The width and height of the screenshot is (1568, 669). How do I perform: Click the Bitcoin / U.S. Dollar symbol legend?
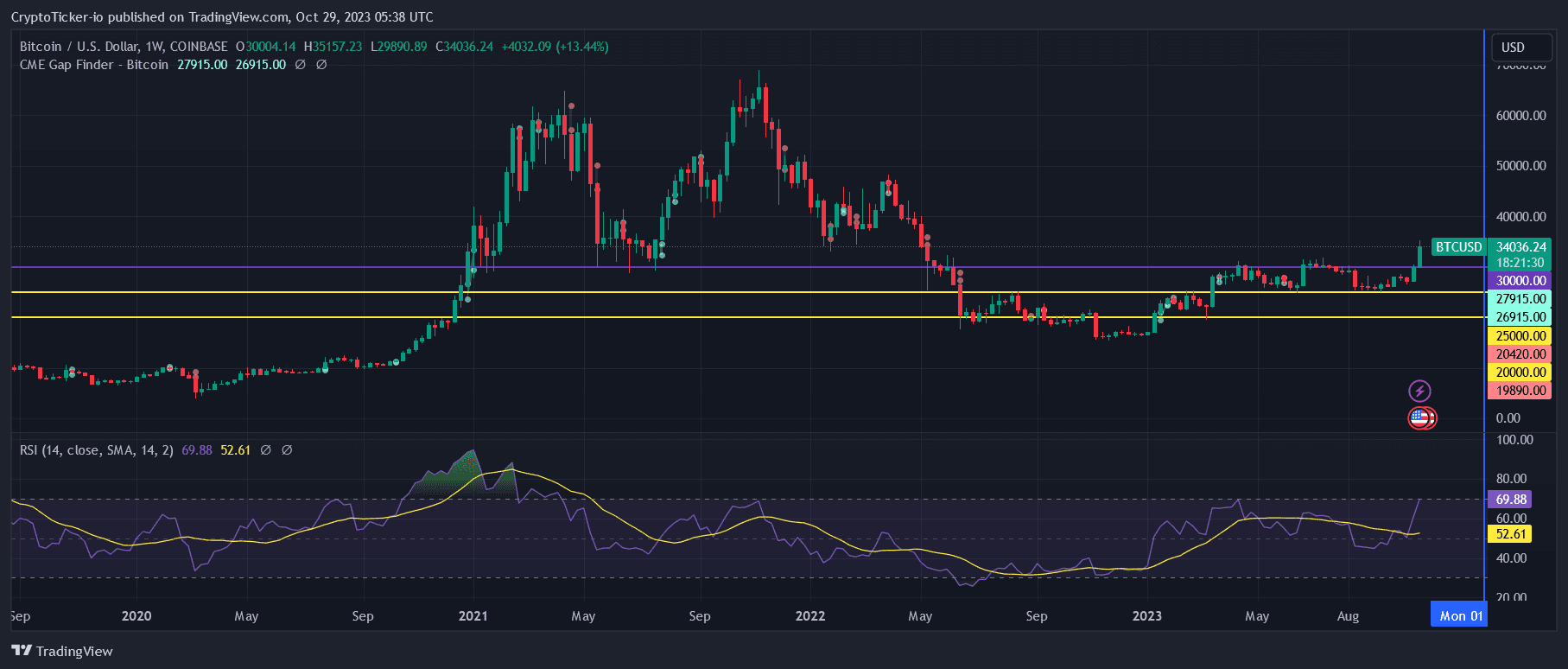[124, 47]
